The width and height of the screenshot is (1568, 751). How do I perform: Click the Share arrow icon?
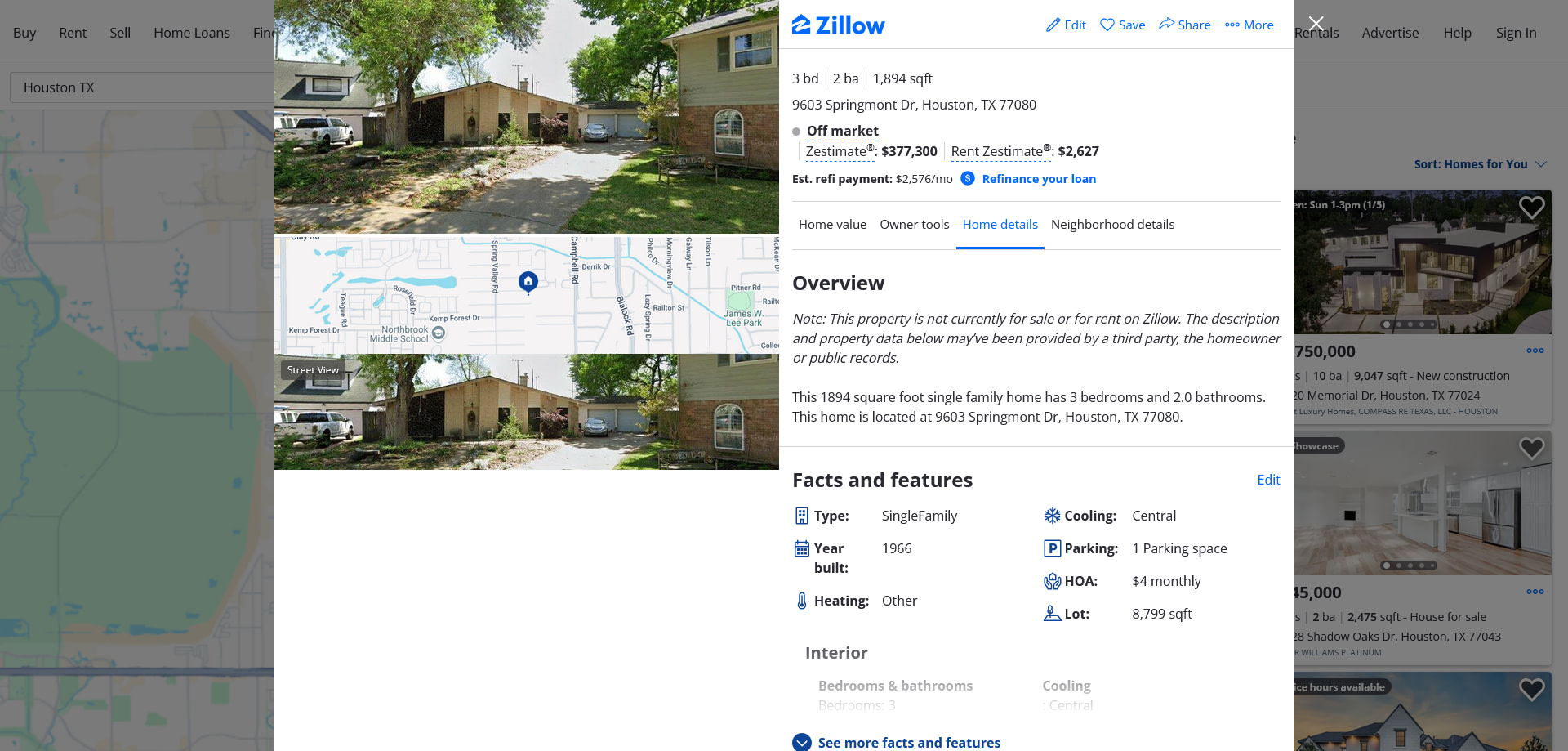tap(1166, 25)
